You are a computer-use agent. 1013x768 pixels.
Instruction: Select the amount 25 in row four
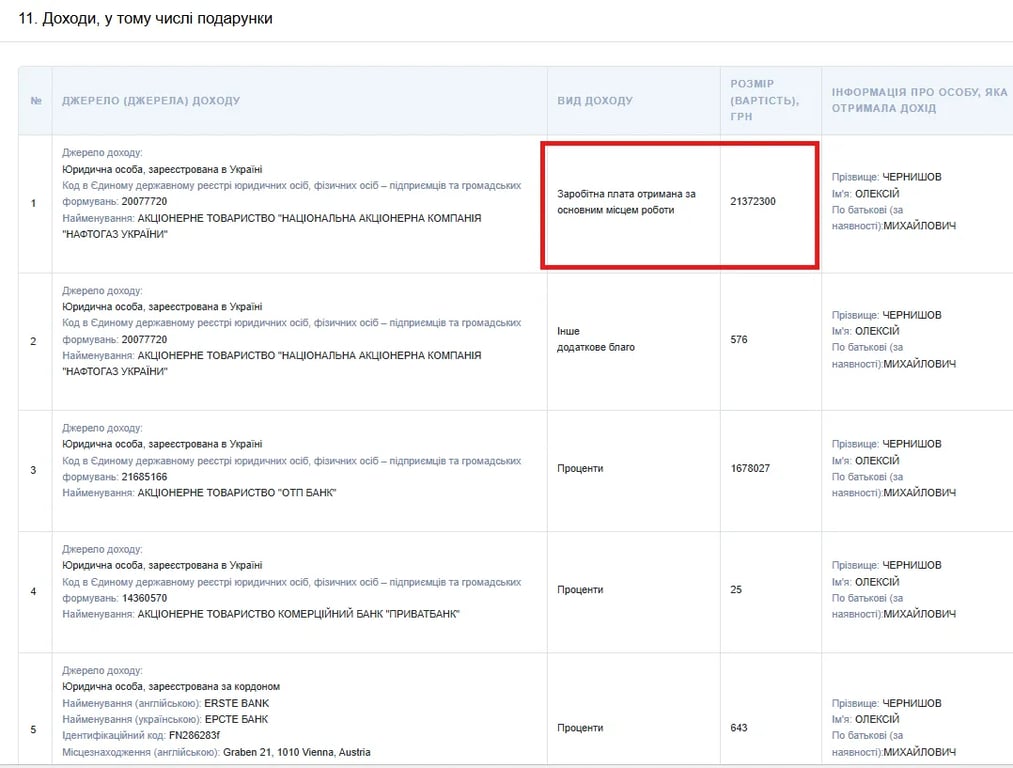coord(736,590)
